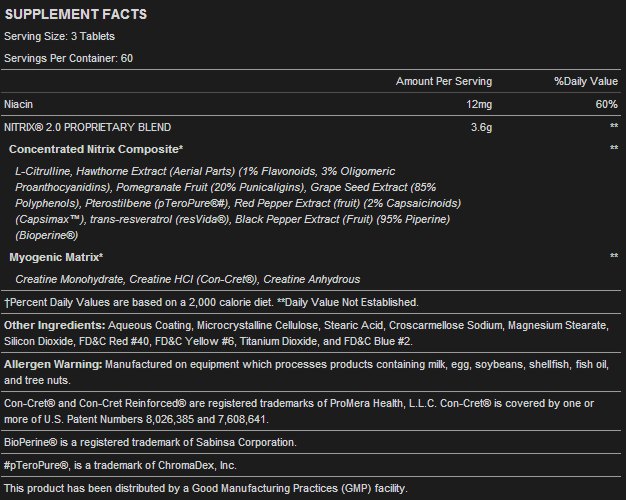Click 'NITRIX® 2.0 PROPRIETARY BLEND' label
This screenshot has height=500, width=626.
tap(88, 127)
